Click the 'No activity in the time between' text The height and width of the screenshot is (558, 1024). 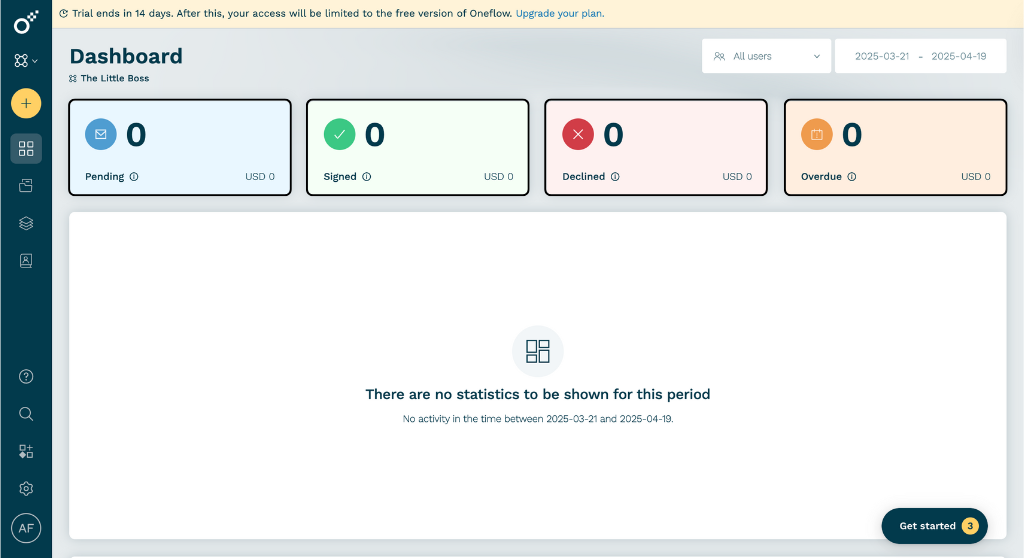(538, 419)
